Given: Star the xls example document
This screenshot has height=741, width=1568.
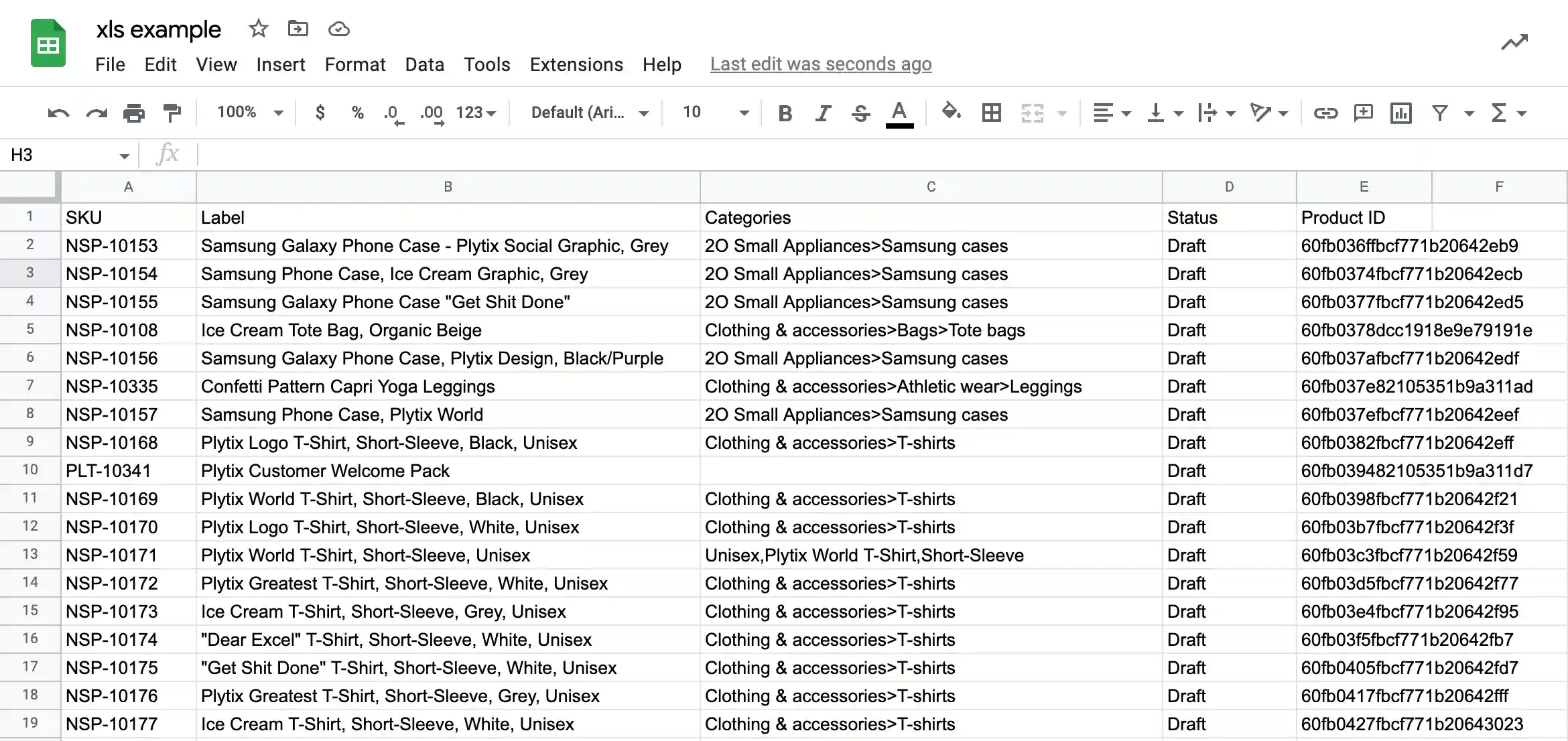Looking at the screenshot, I should coord(258,28).
